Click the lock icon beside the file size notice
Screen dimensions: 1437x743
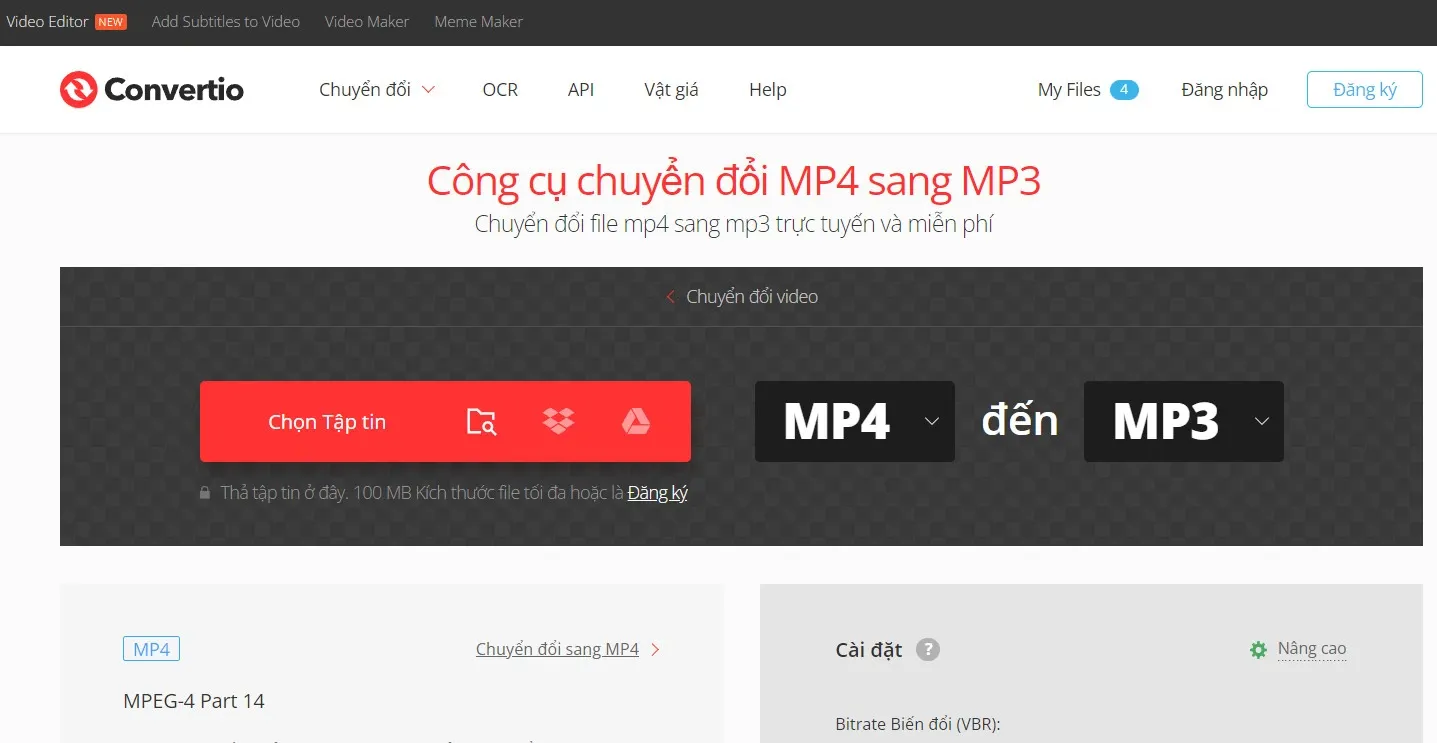point(205,493)
